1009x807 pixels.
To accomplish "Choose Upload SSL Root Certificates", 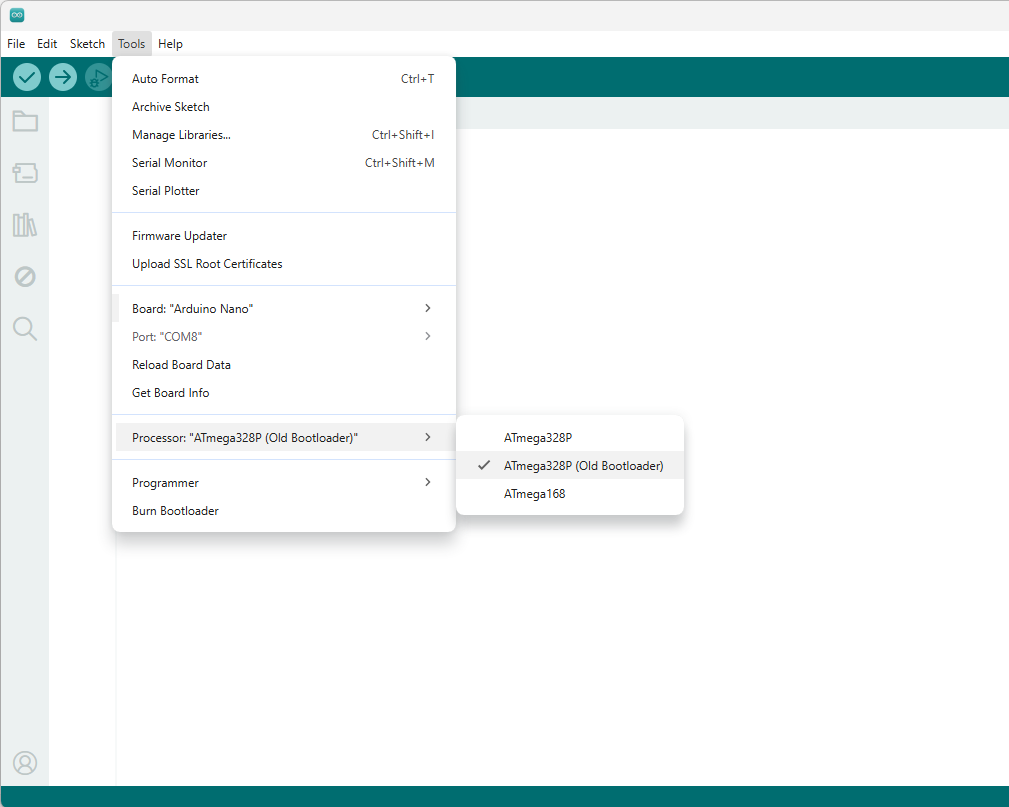I will (284, 264).
